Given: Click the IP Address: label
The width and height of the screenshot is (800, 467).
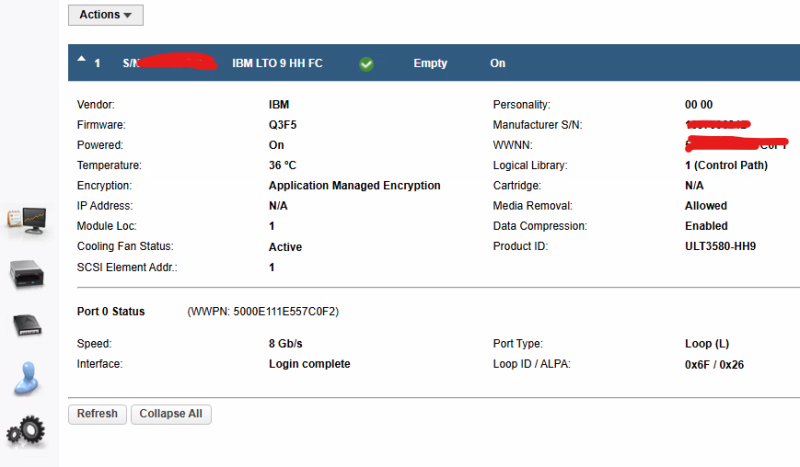Looking at the screenshot, I should tap(105, 206).
